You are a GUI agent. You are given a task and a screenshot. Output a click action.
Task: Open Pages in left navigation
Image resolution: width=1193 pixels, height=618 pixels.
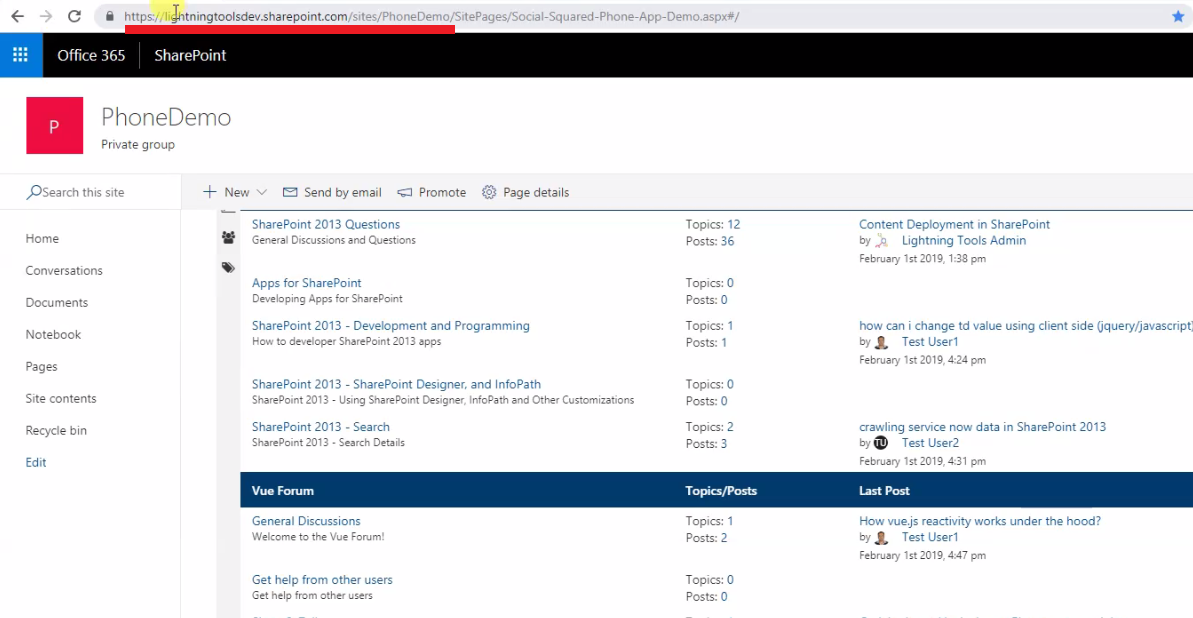coord(41,366)
